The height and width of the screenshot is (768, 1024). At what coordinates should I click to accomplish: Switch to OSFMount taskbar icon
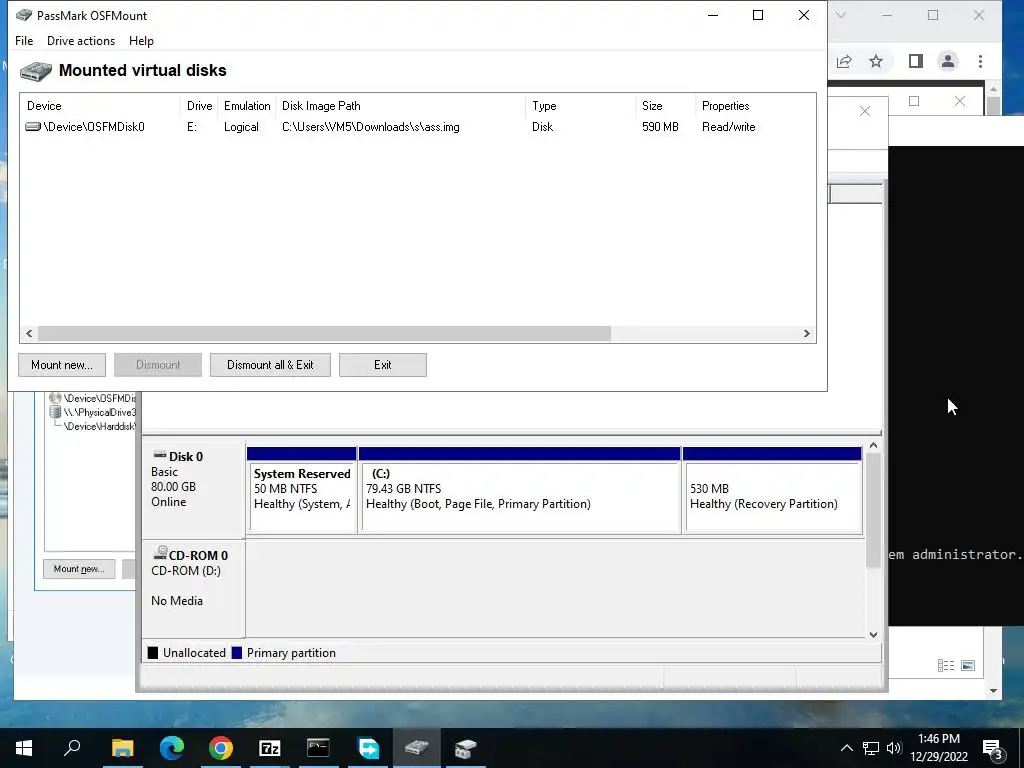pyautogui.click(x=417, y=748)
